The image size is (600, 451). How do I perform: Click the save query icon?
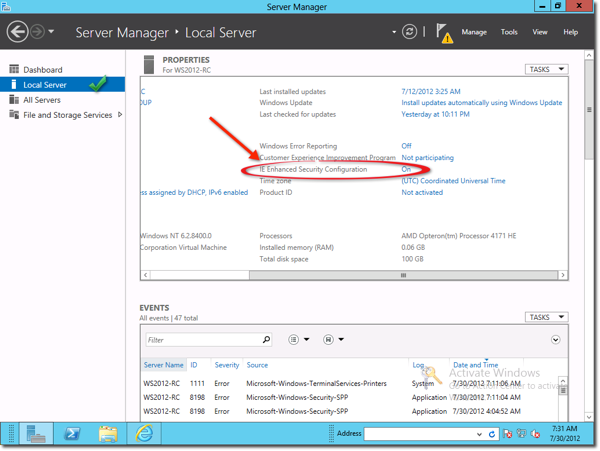pos(328,339)
